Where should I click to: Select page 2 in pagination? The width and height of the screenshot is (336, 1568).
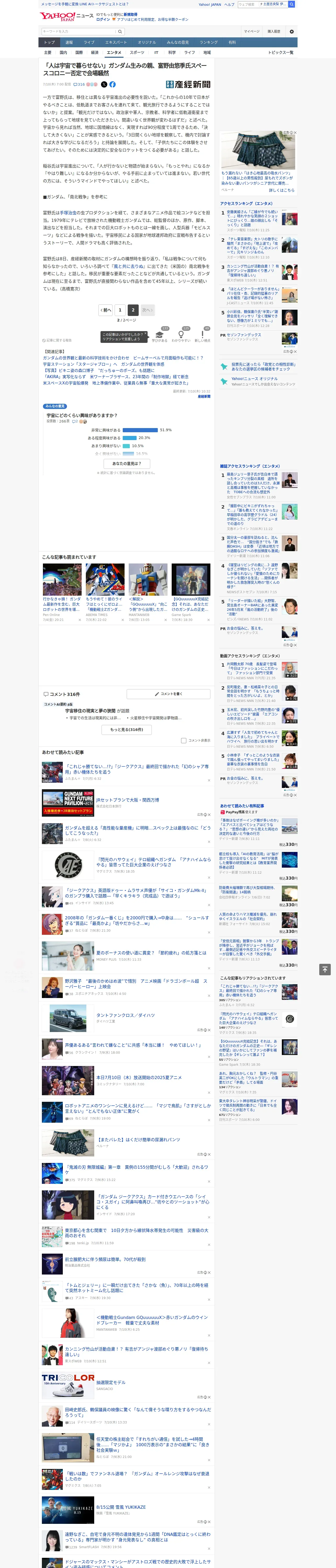point(133,310)
